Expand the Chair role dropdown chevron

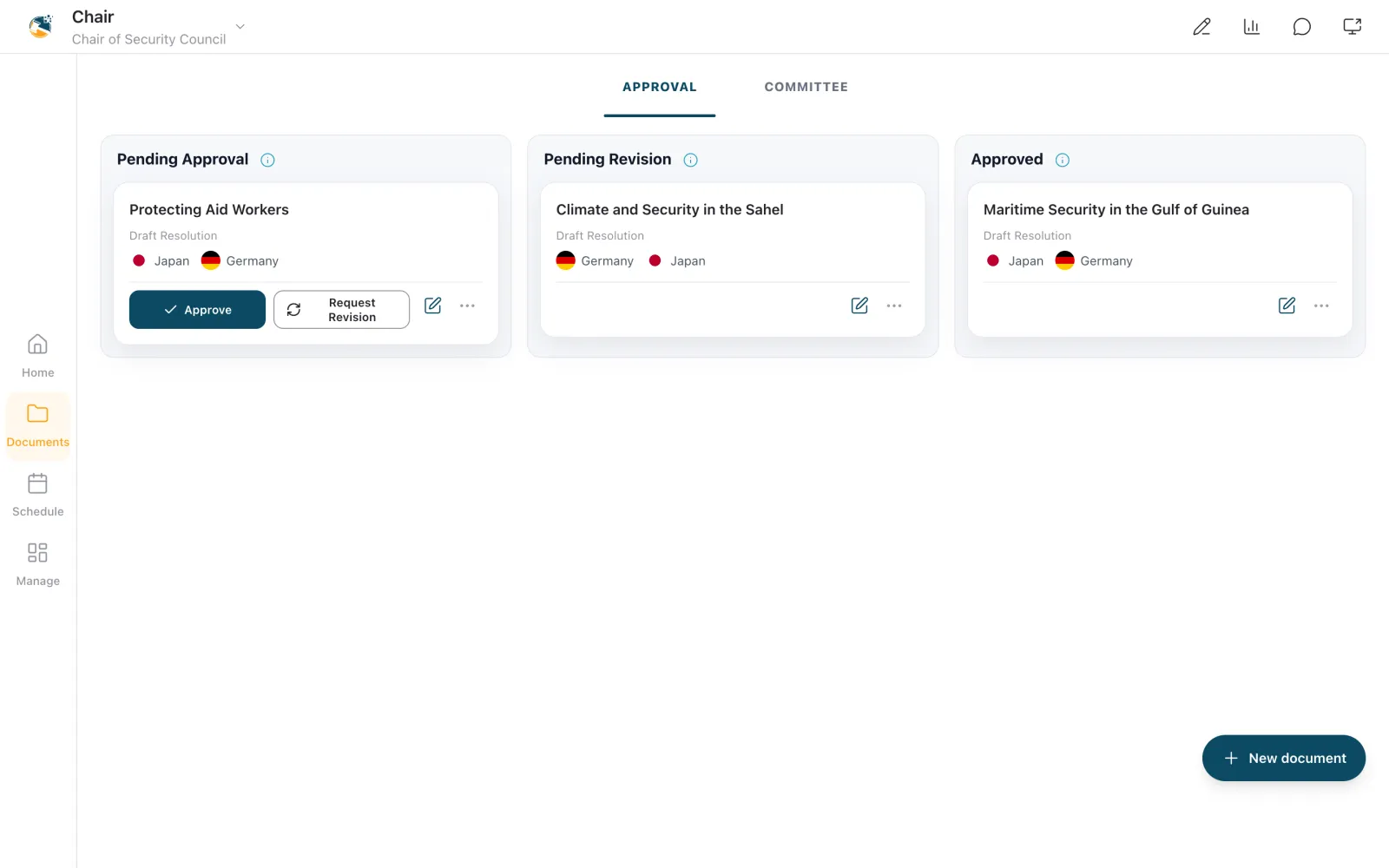click(240, 27)
